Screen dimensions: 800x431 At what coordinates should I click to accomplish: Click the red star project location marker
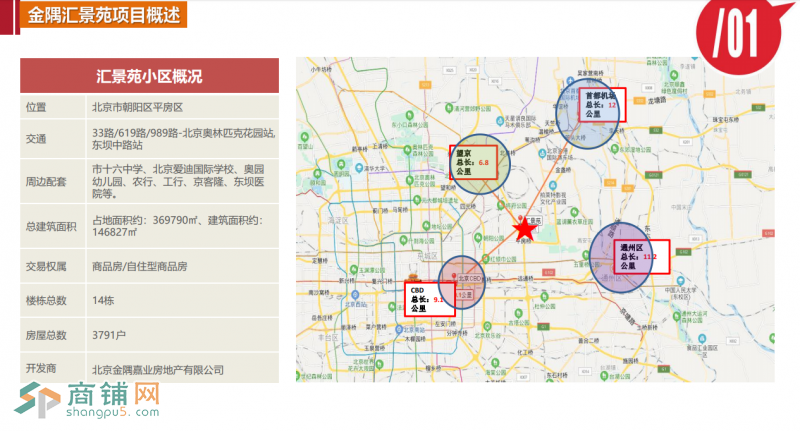pos(524,229)
